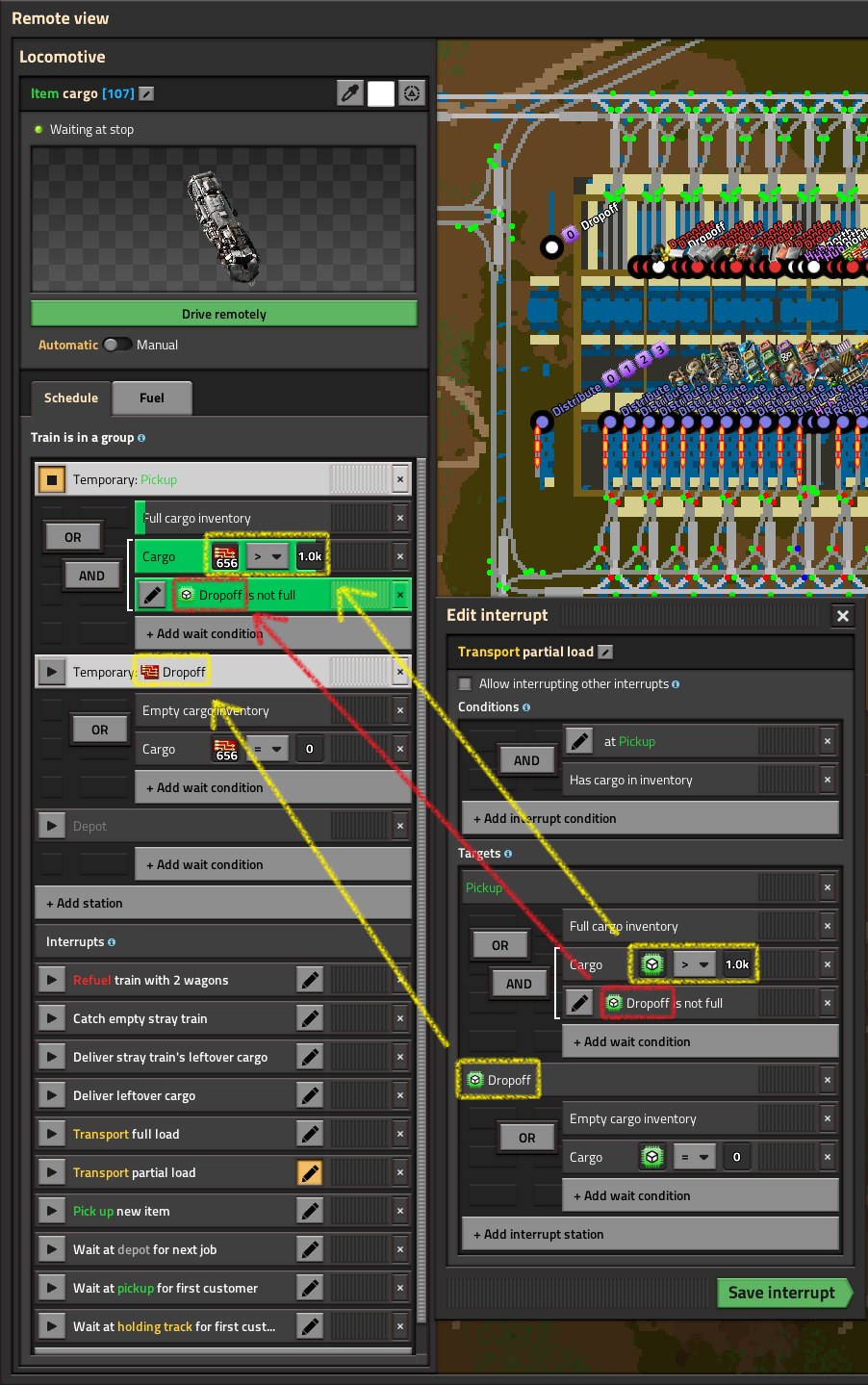Rename interrupt via Transport partial load pencil
The image size is (868, 1385).
tap(605, 652)
